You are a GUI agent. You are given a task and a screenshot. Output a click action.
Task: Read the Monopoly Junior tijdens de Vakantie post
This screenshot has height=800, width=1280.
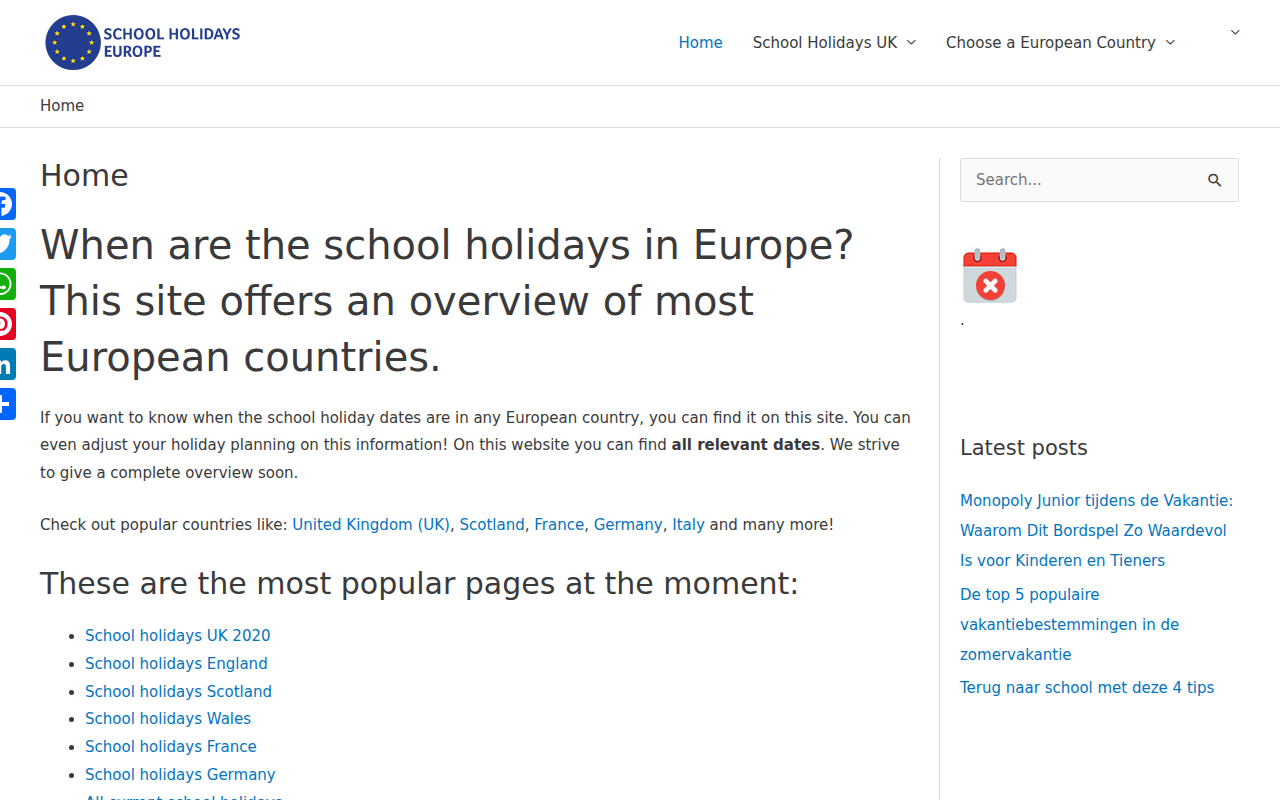(1096, 530)
